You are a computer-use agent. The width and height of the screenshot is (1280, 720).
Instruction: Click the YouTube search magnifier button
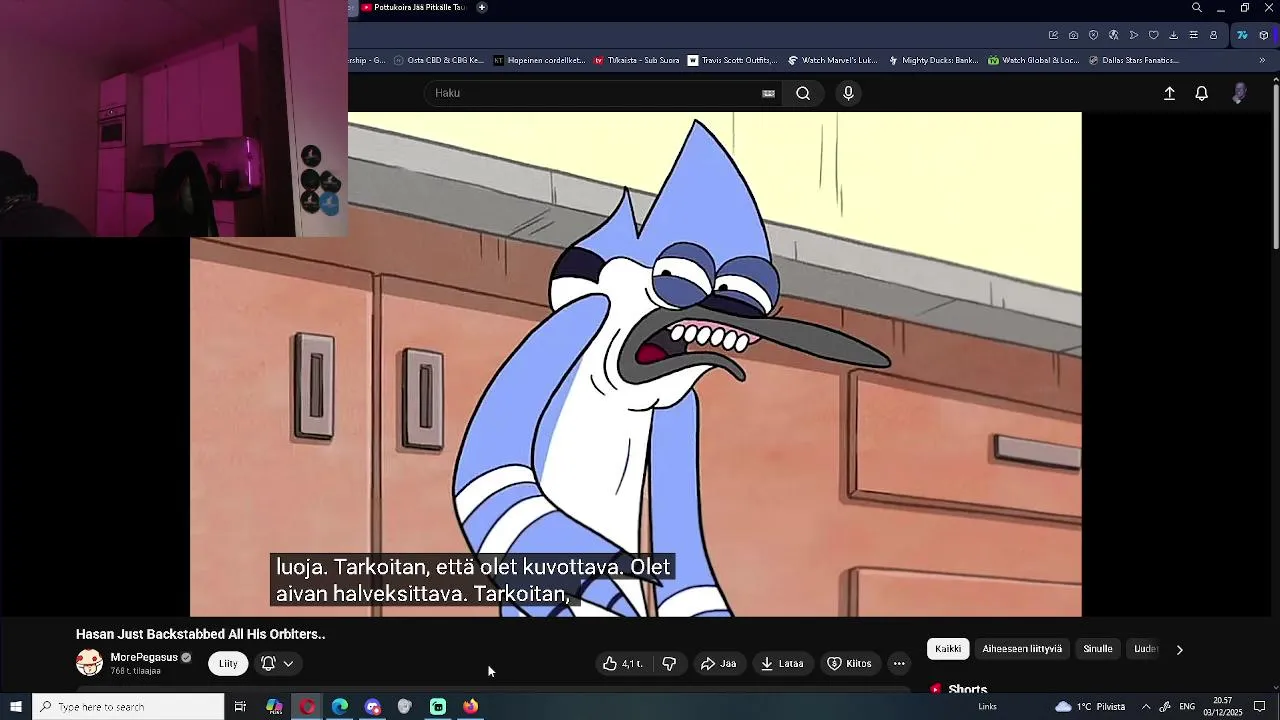803,93
